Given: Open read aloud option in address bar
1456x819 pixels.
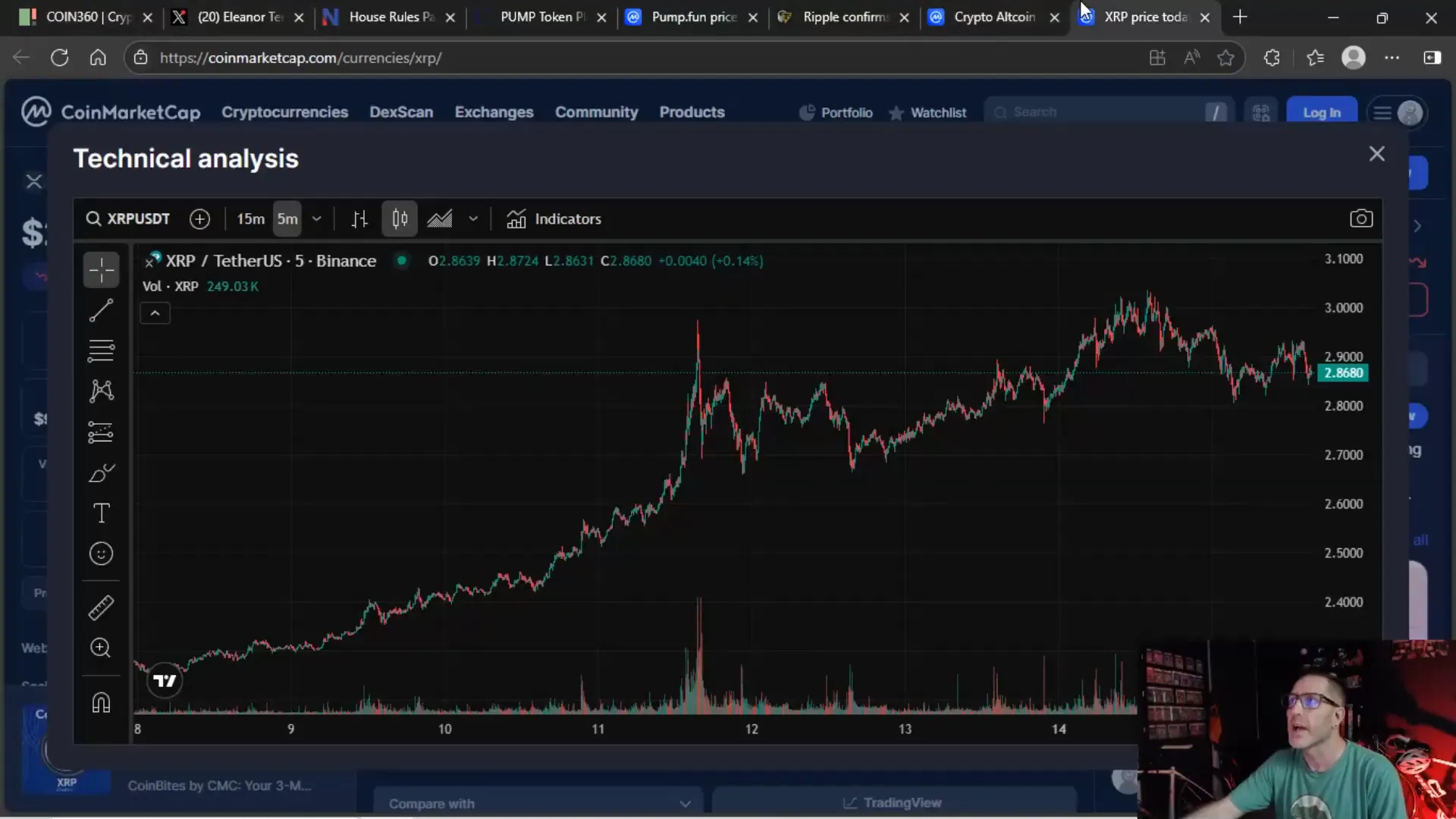Looking at the screenshot, I should (1191, 58).
